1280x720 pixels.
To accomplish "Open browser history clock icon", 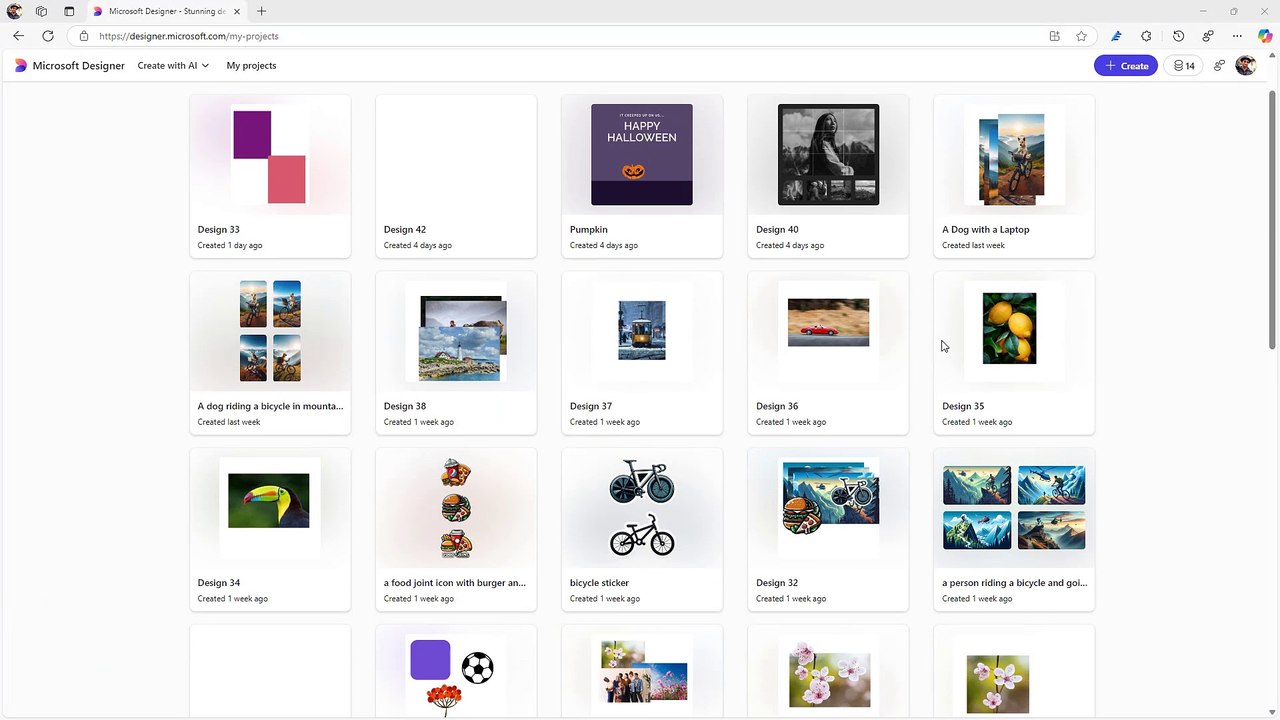I will click(1178, 36).
